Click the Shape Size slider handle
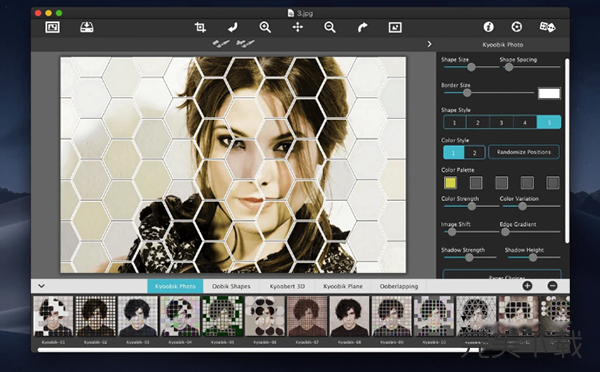 coord(471,67)
